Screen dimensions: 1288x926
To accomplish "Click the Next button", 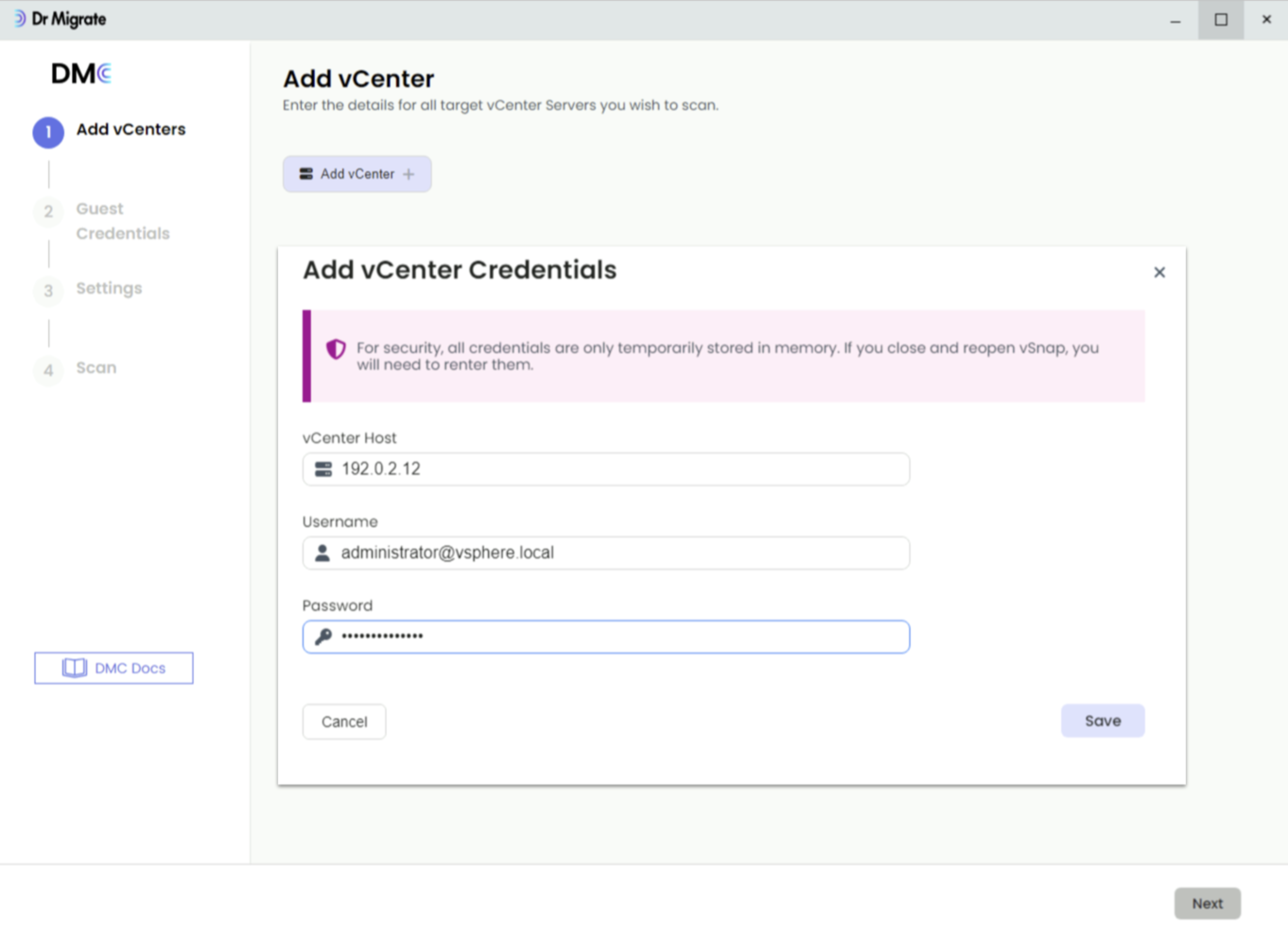I will coord(1207,903).
